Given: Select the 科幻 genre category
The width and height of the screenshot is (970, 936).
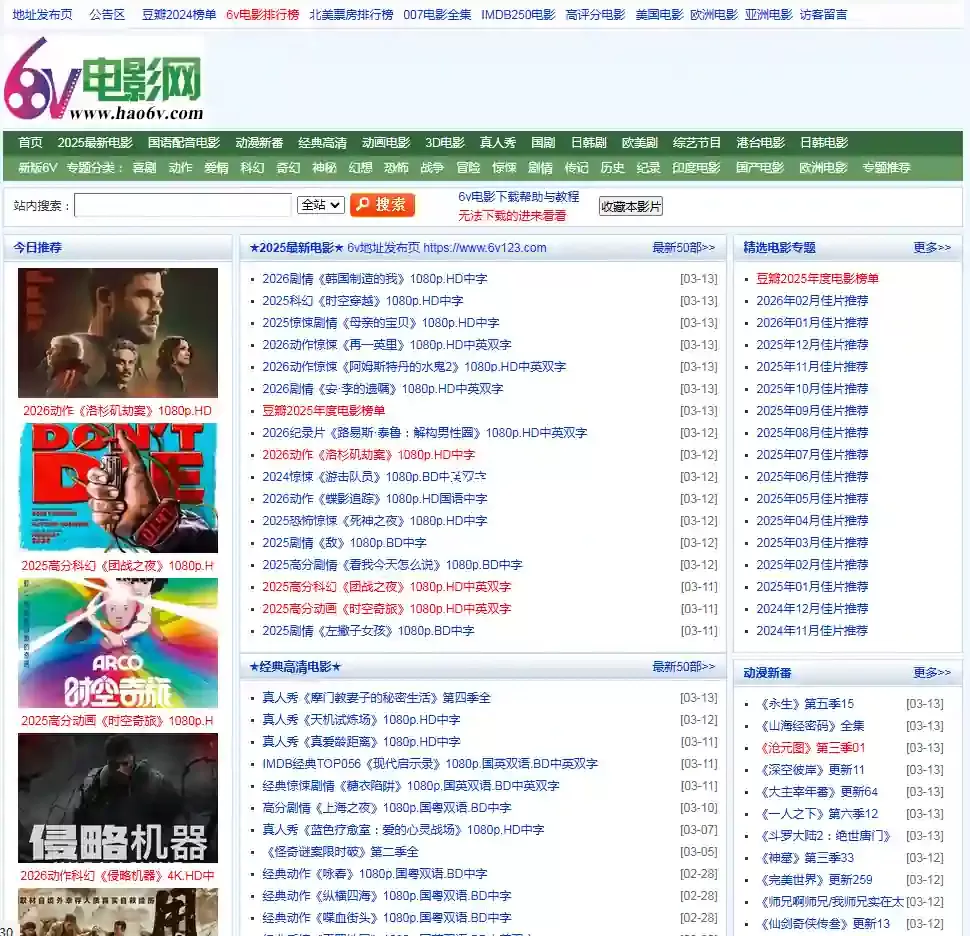Looking at the screenshot, I should [x=252, y=168].
